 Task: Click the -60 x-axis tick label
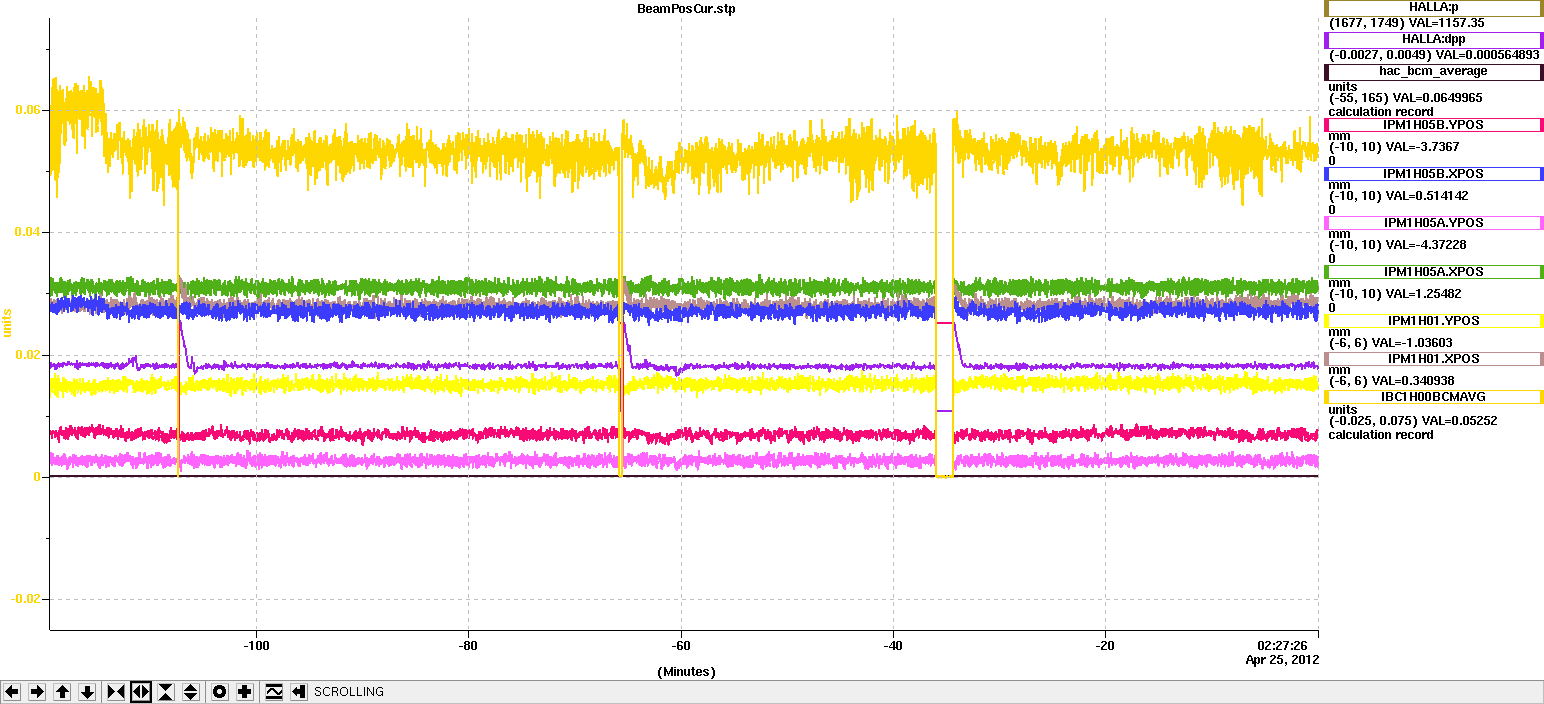[x=681, y=645]
